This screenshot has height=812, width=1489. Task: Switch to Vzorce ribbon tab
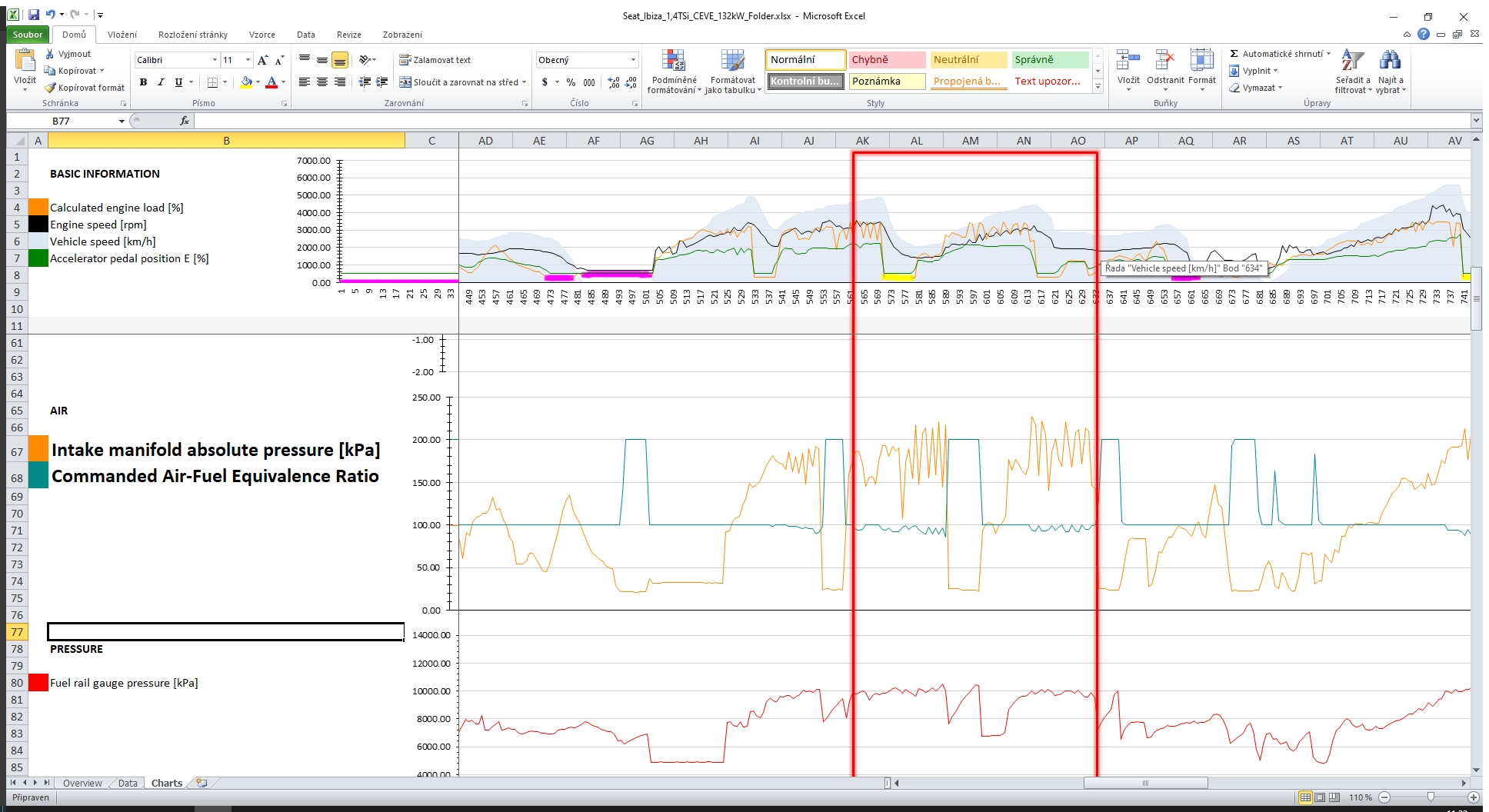[x=262, y=35]
